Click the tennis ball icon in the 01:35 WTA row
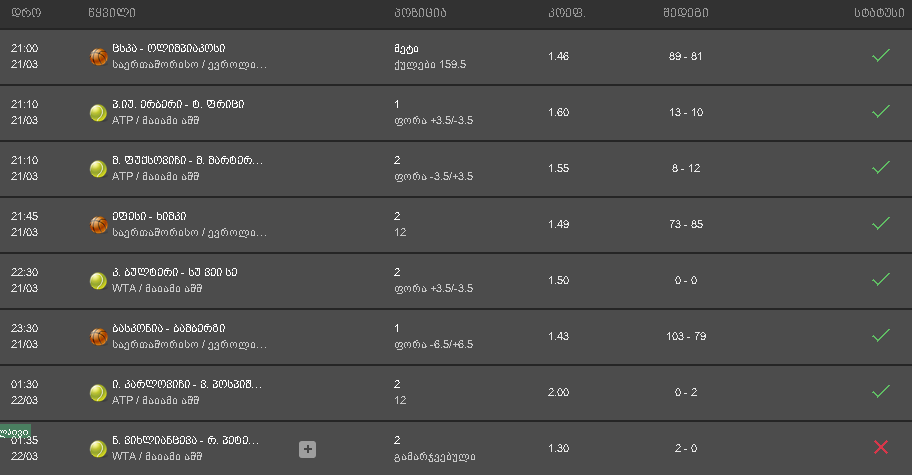Screen dimensions: 912x475 (x=98, y=449)
